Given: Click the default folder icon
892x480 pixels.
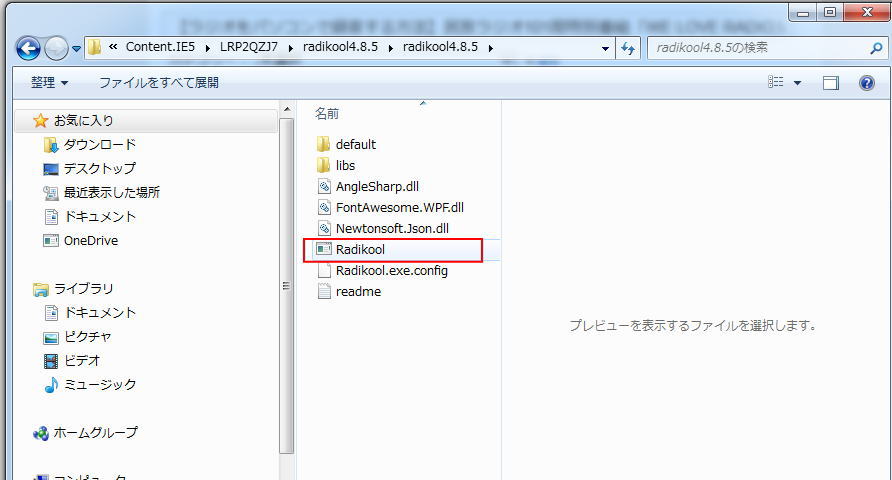Looking at the screenshot, I should click(323, 144).
